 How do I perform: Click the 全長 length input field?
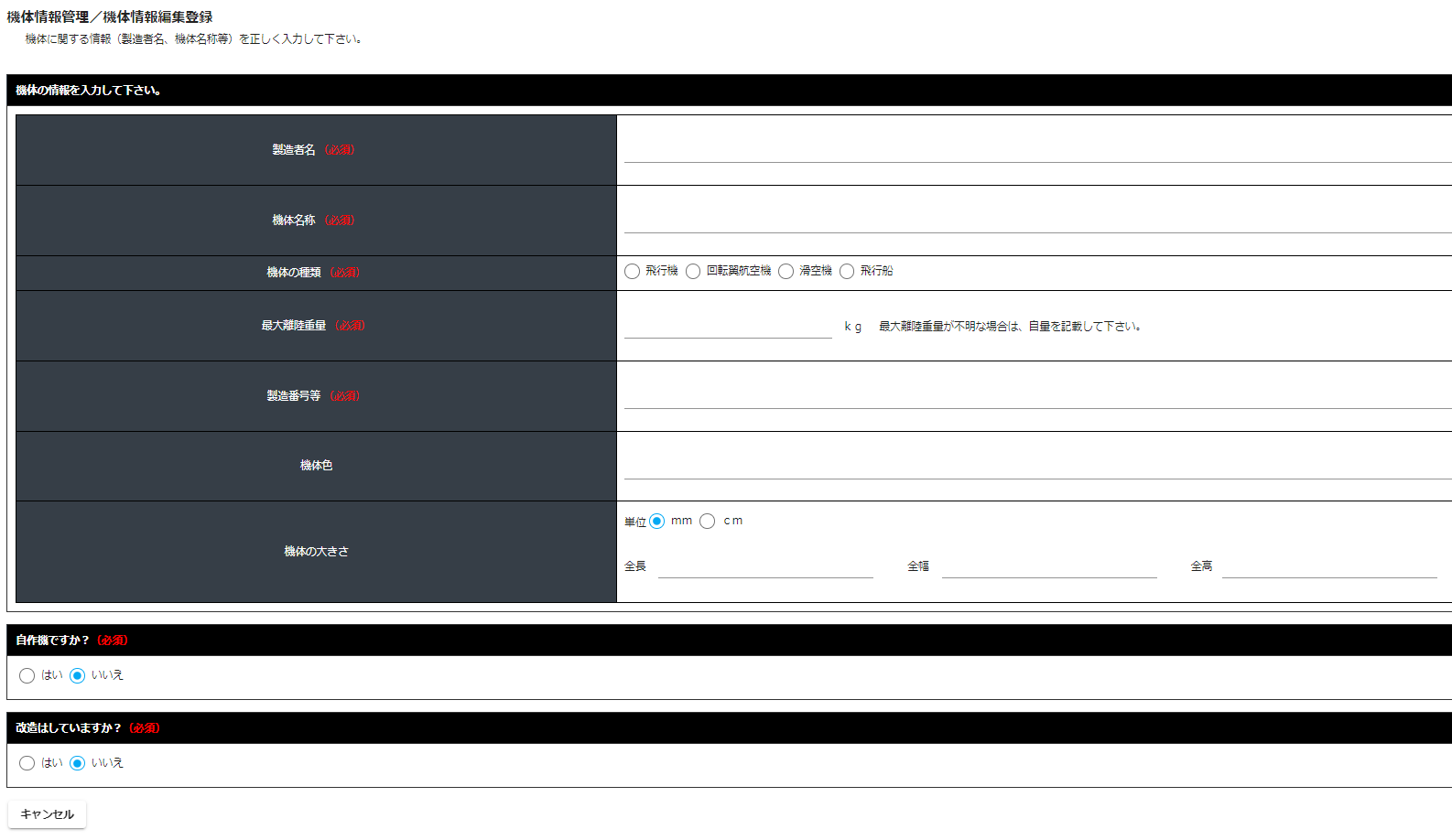[765, 566]
